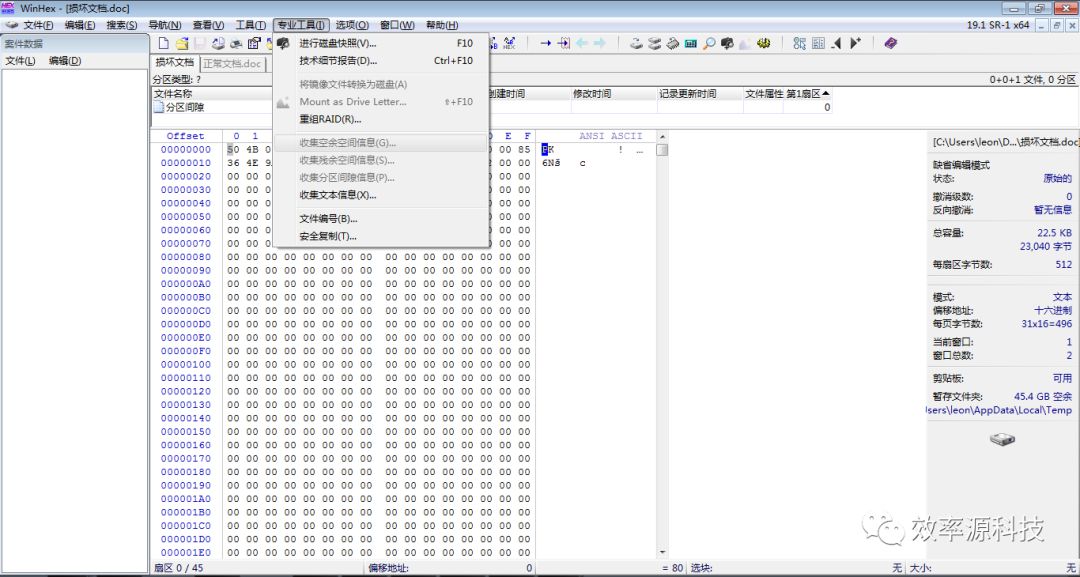The height and width of the screenshot is (577, 1080).
Task: Open file properties toolbar icon
Action: point(253,43)
